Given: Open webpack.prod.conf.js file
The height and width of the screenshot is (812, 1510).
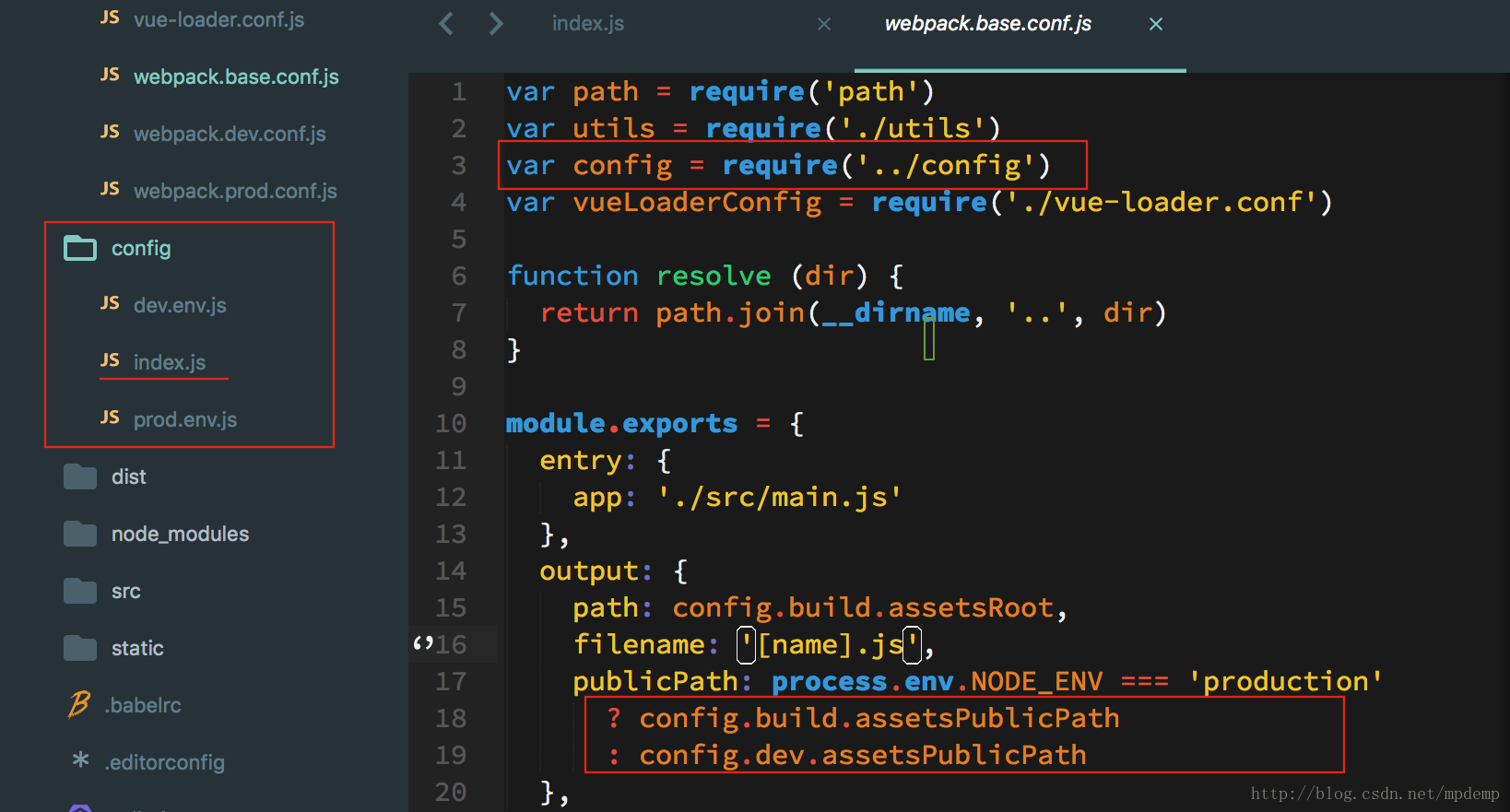Looking at the screenshot, I should click(x=235, y=191).
